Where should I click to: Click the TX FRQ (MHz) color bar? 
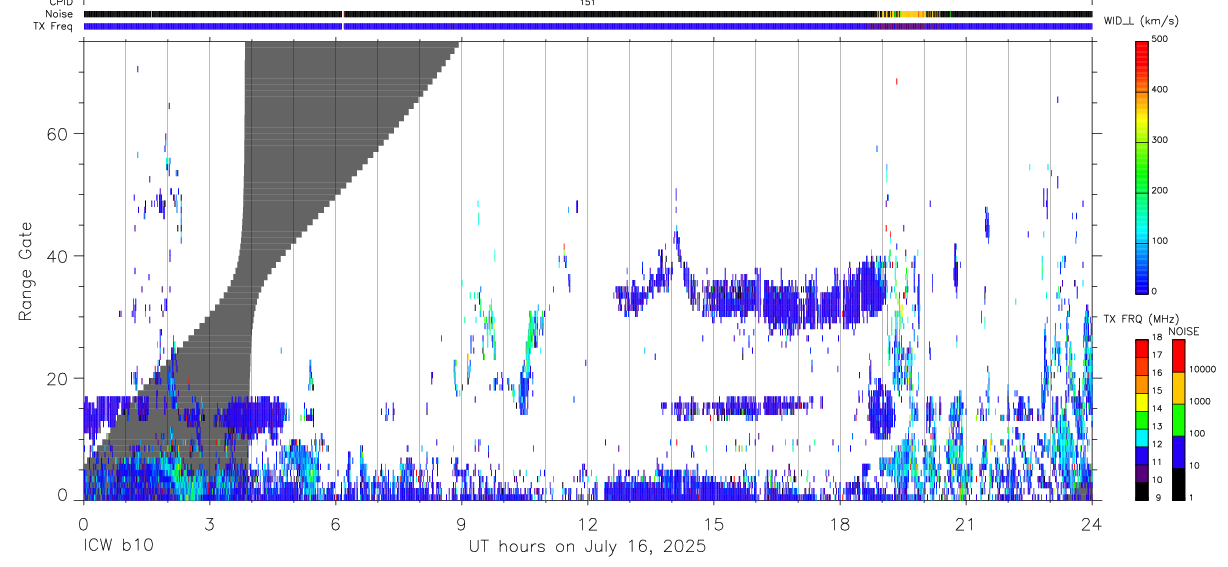coord(1142,420)
